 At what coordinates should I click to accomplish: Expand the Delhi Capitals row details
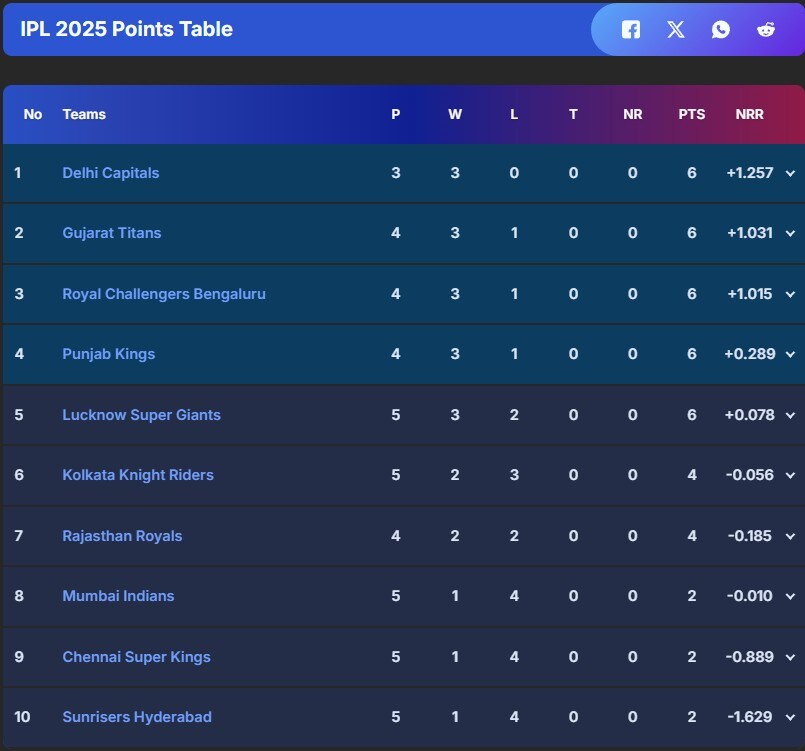pos(790,173)
